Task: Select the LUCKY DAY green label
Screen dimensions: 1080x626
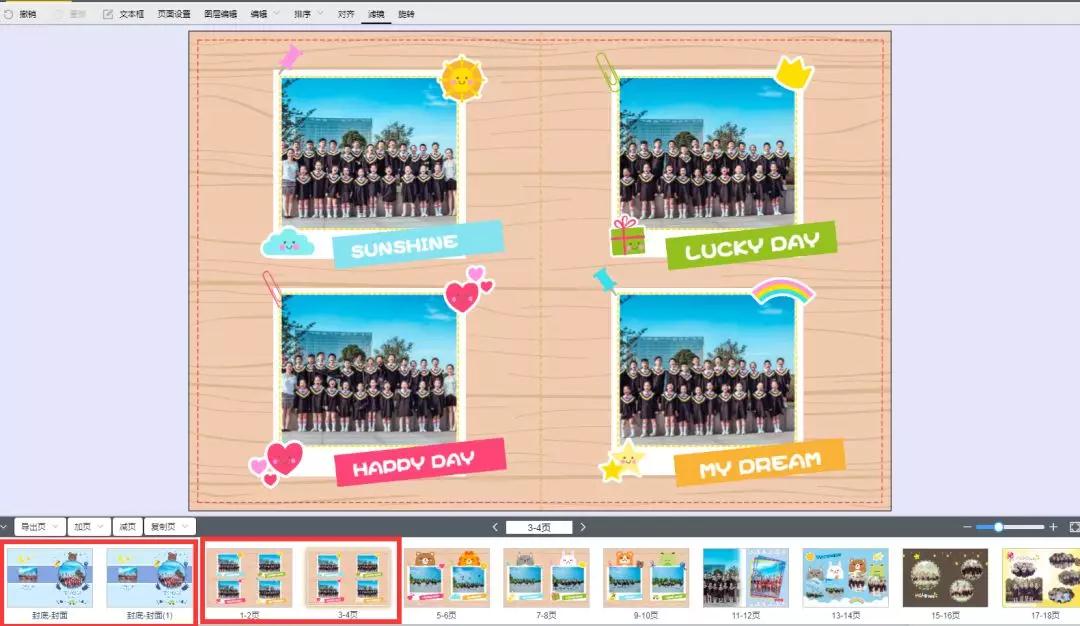Action: [751, 245]
